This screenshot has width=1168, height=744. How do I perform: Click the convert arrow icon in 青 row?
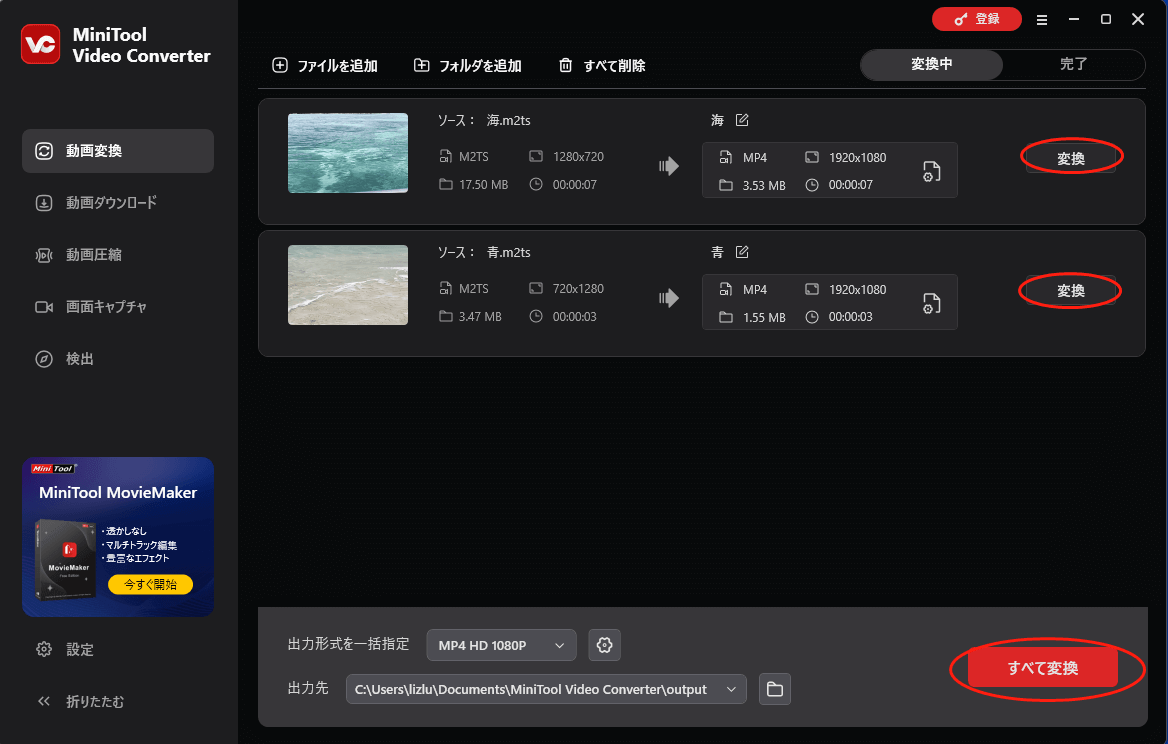[x=669, y=298]
